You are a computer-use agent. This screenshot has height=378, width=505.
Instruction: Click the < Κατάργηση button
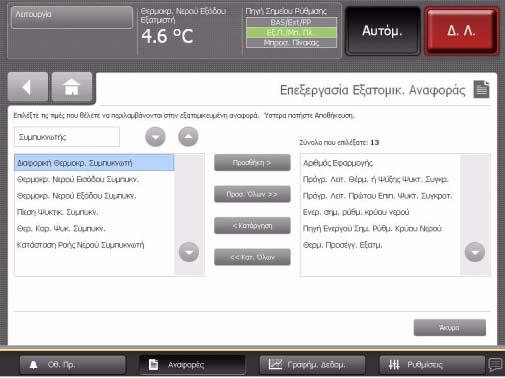(252, 226)
